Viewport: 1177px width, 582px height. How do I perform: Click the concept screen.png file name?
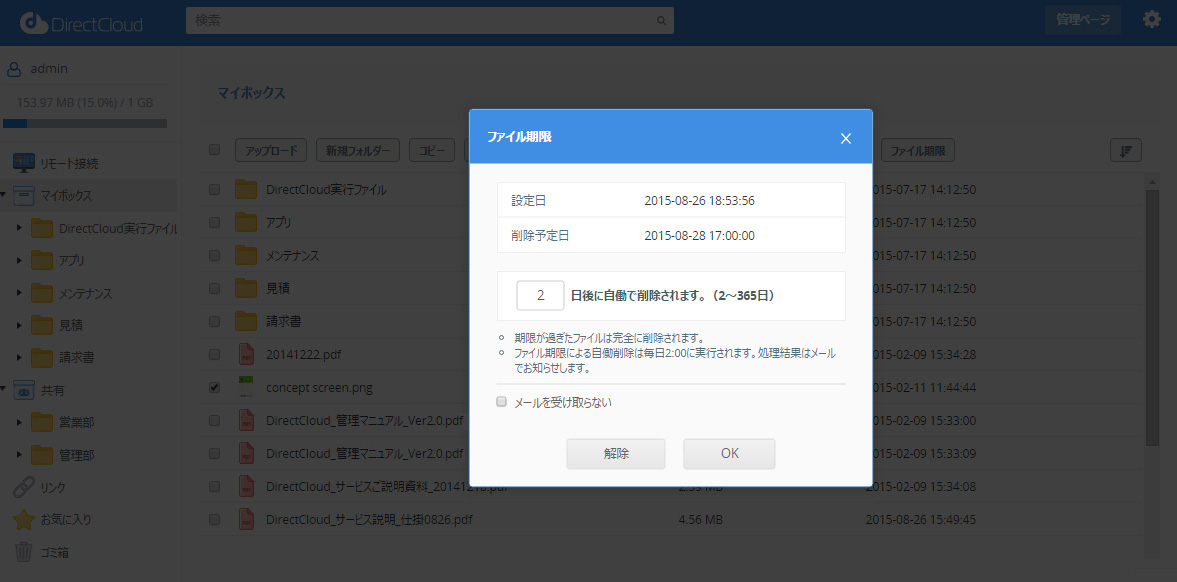[319, 387]
